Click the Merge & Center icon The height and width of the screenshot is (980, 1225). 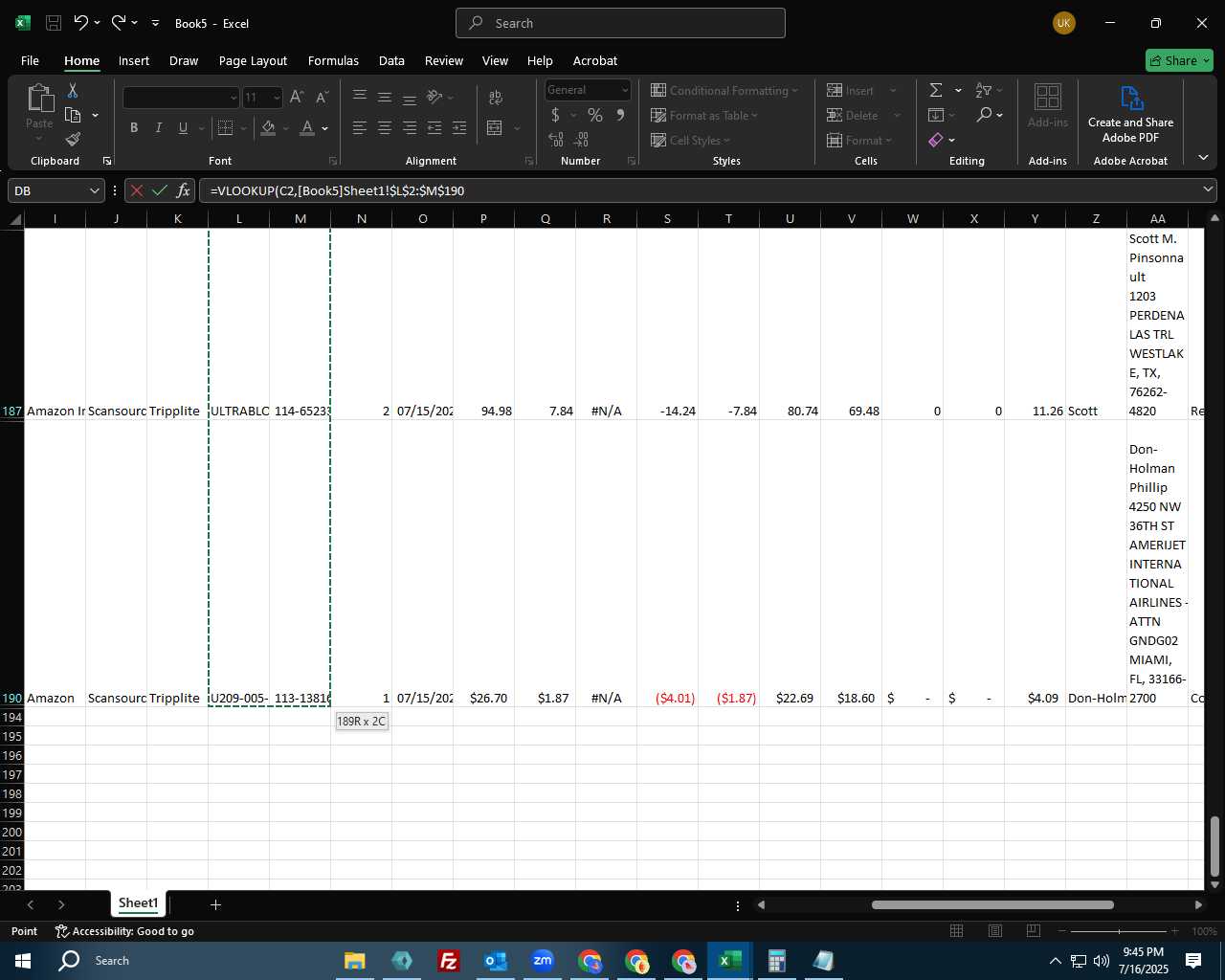coord(495,127)
